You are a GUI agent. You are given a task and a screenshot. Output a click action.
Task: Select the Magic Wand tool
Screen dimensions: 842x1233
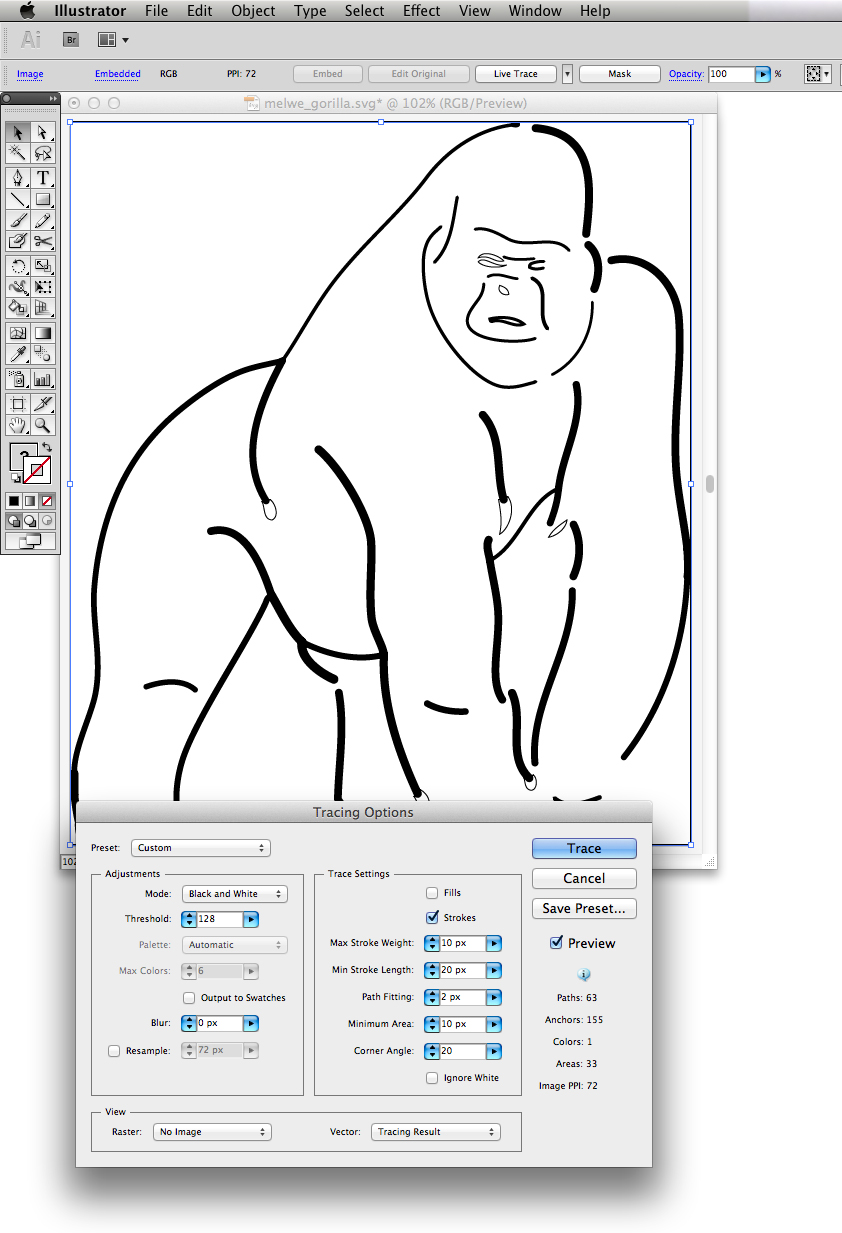coord(17,153)
